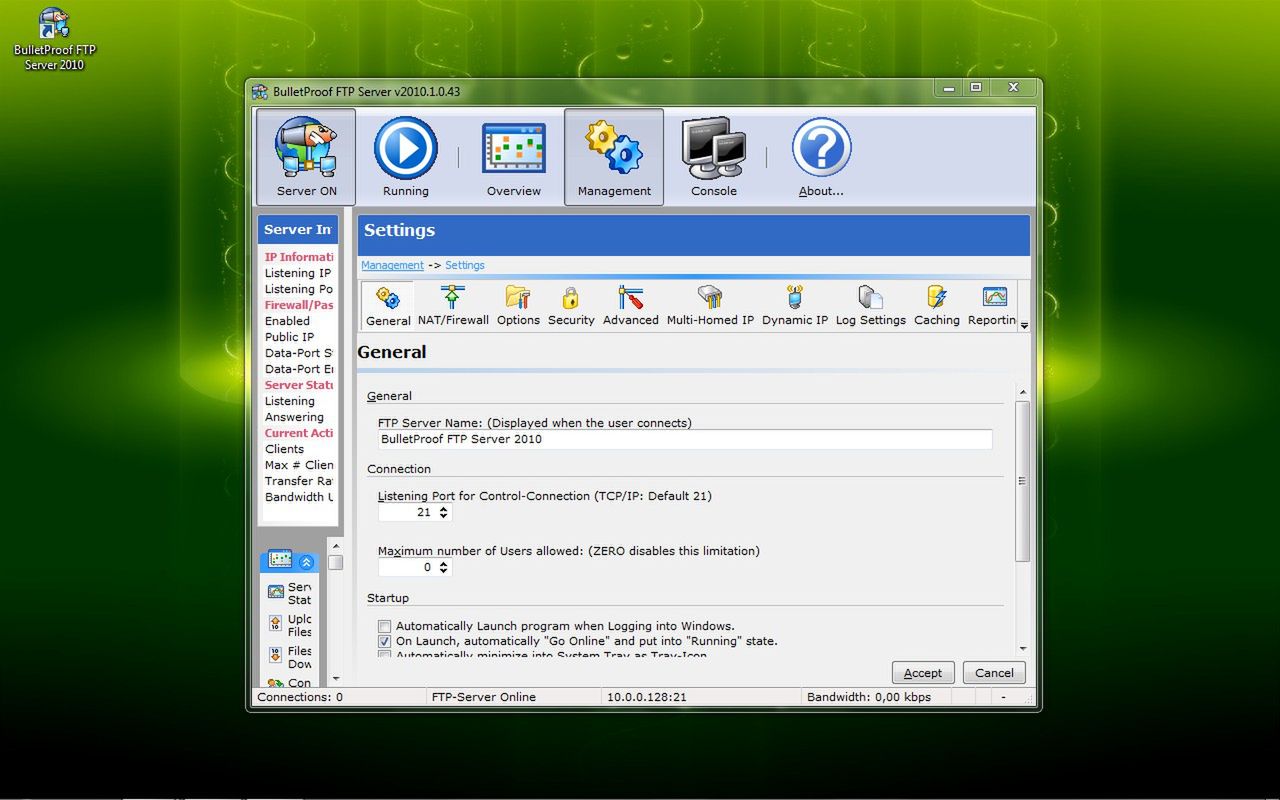
Task: Click the sidebar overview panel header icon
Action: click(x=280, y=560)
